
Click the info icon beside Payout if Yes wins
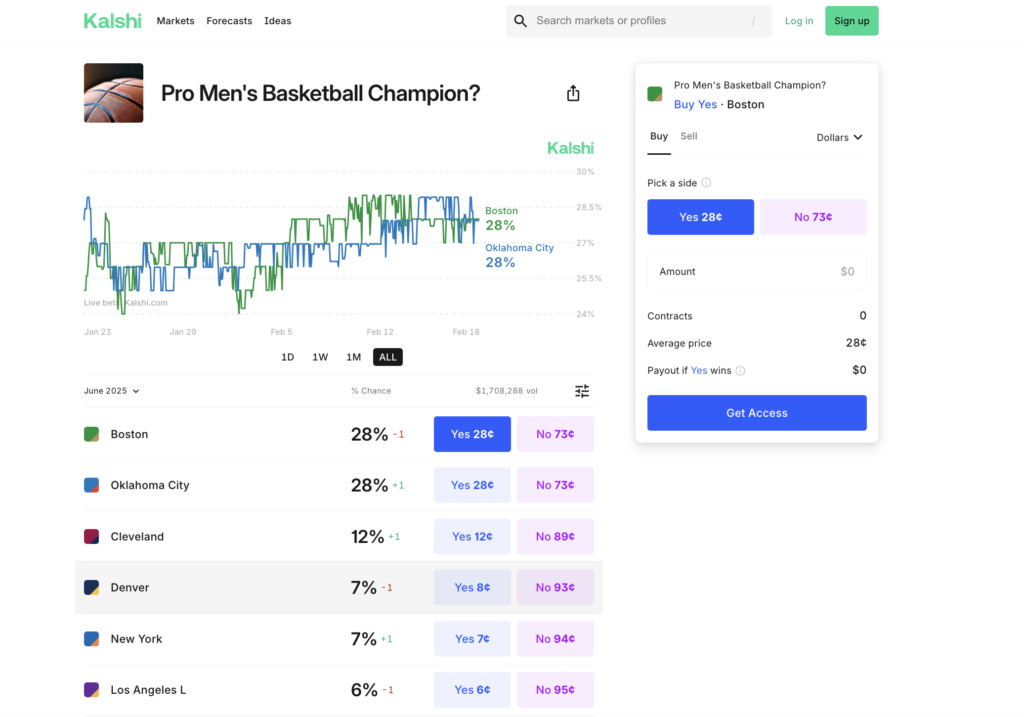point(740,371)
